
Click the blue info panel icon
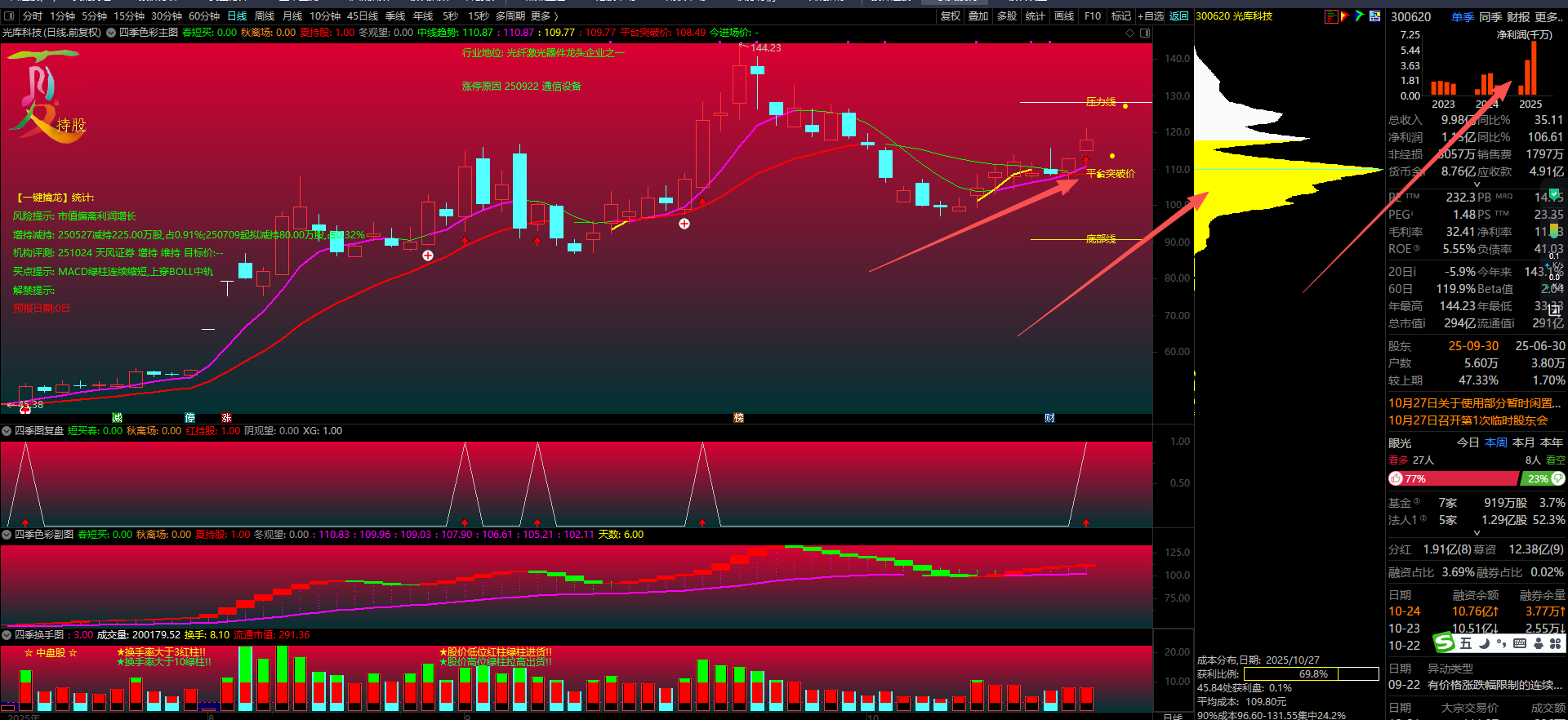(1375, 16)
